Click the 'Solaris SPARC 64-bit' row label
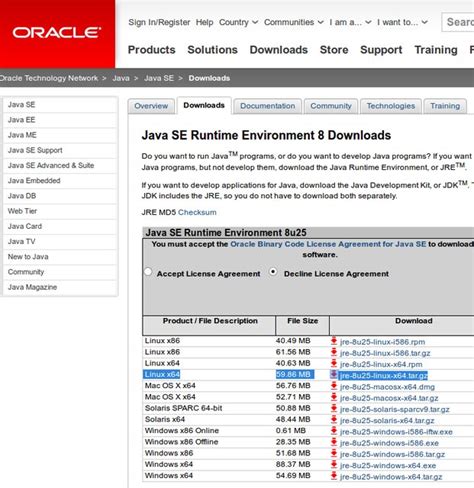 click(183, 408)
